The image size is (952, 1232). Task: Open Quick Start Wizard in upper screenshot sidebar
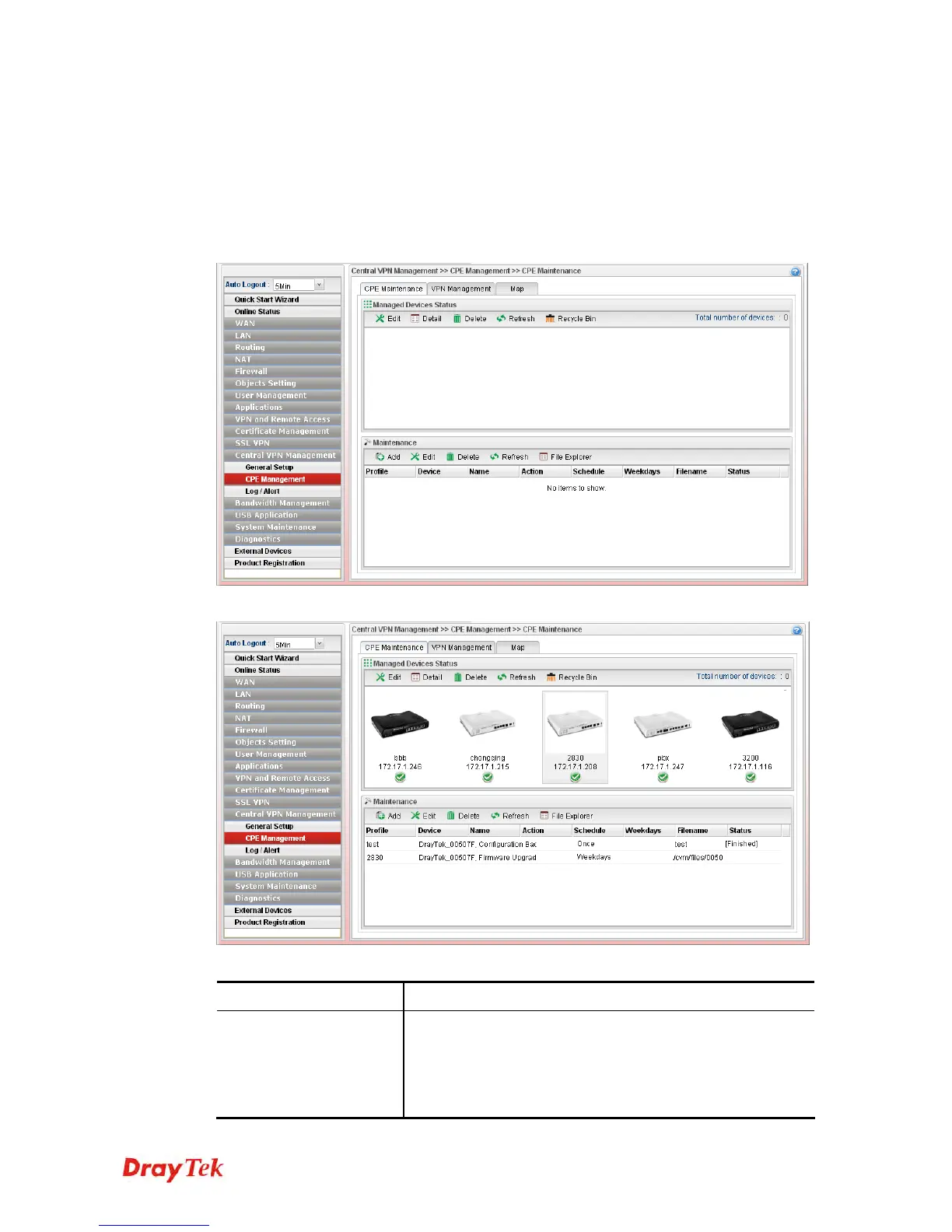(x=282, y=299)
